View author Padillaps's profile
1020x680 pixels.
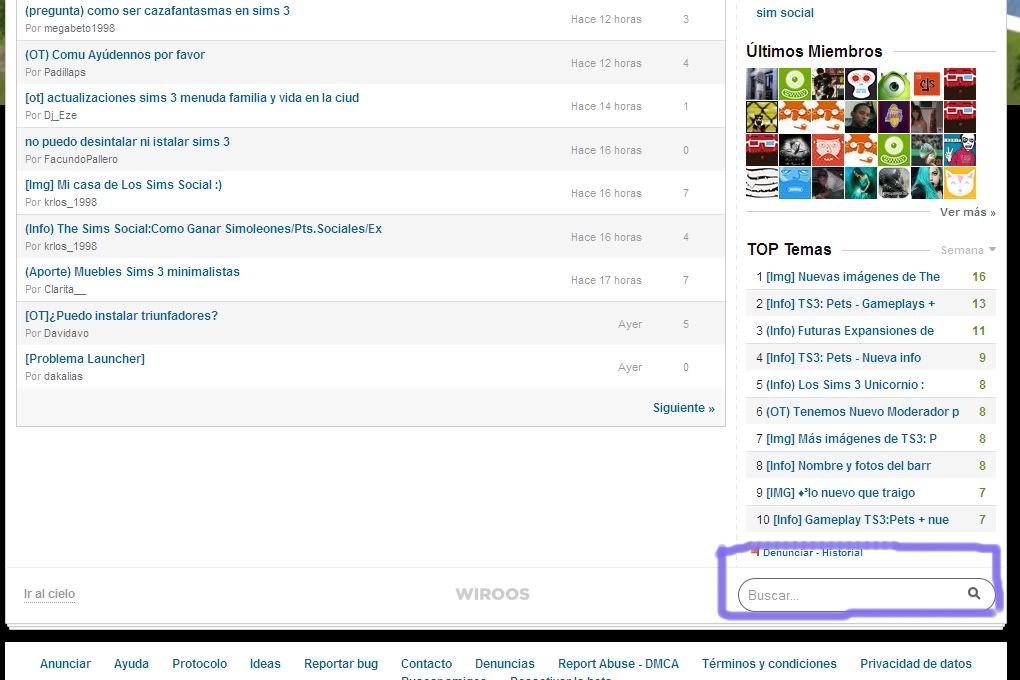[x=65, y=72]
